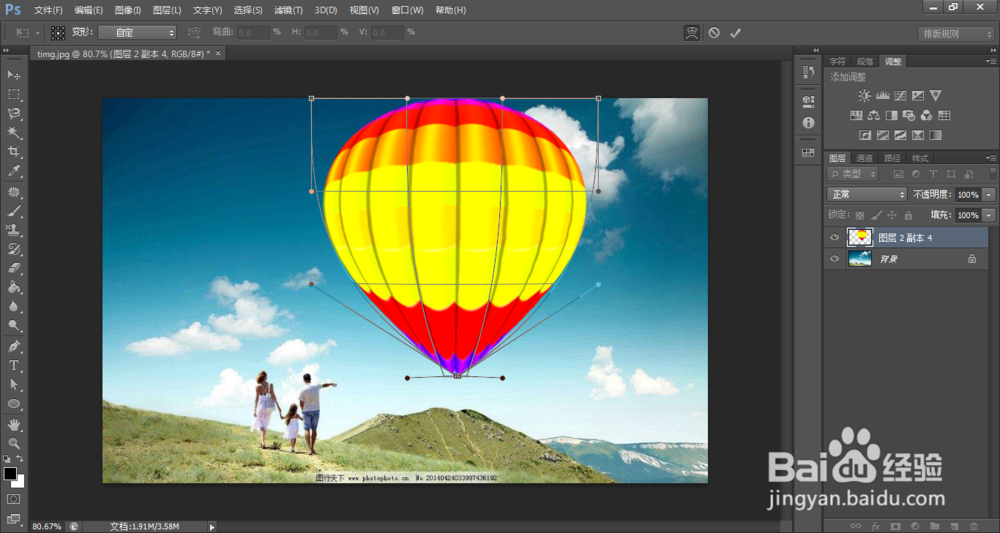Image resolution: width=1000 pixels, height=533 pixels.
Task: Select the Pen tool
Action: tap(14, 346)
